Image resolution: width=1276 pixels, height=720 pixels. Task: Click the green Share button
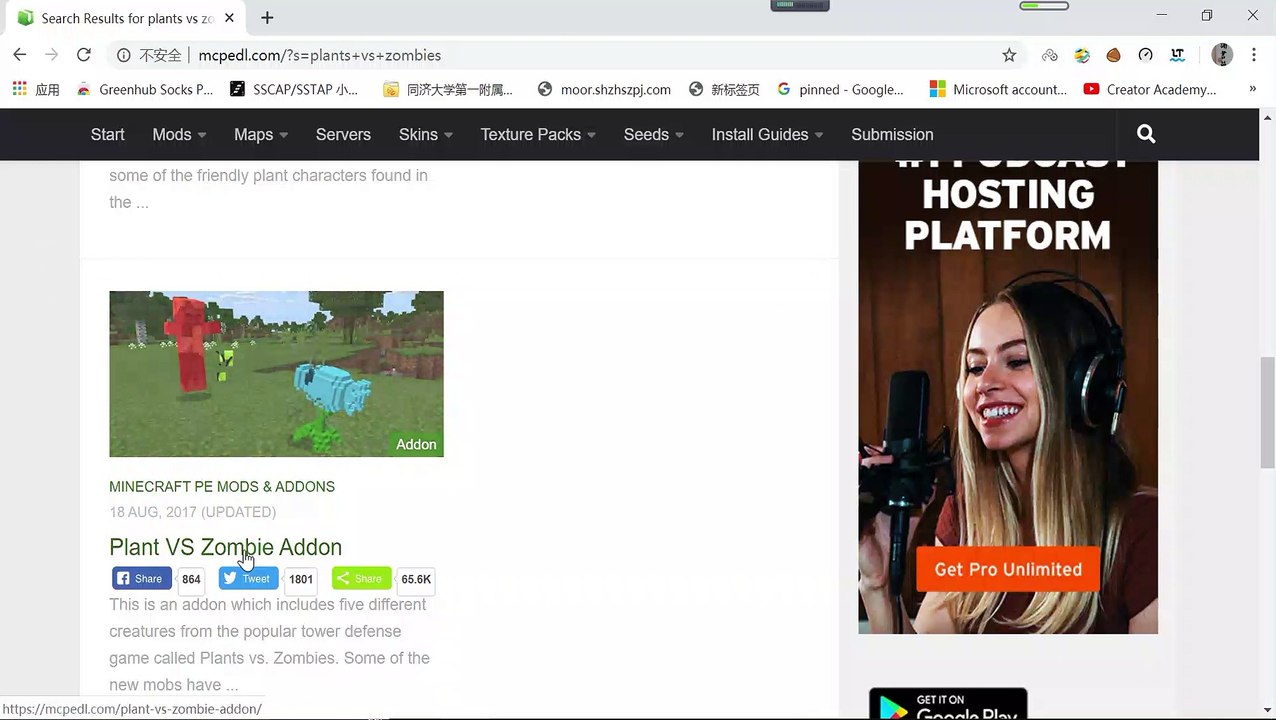coord(361,578)
